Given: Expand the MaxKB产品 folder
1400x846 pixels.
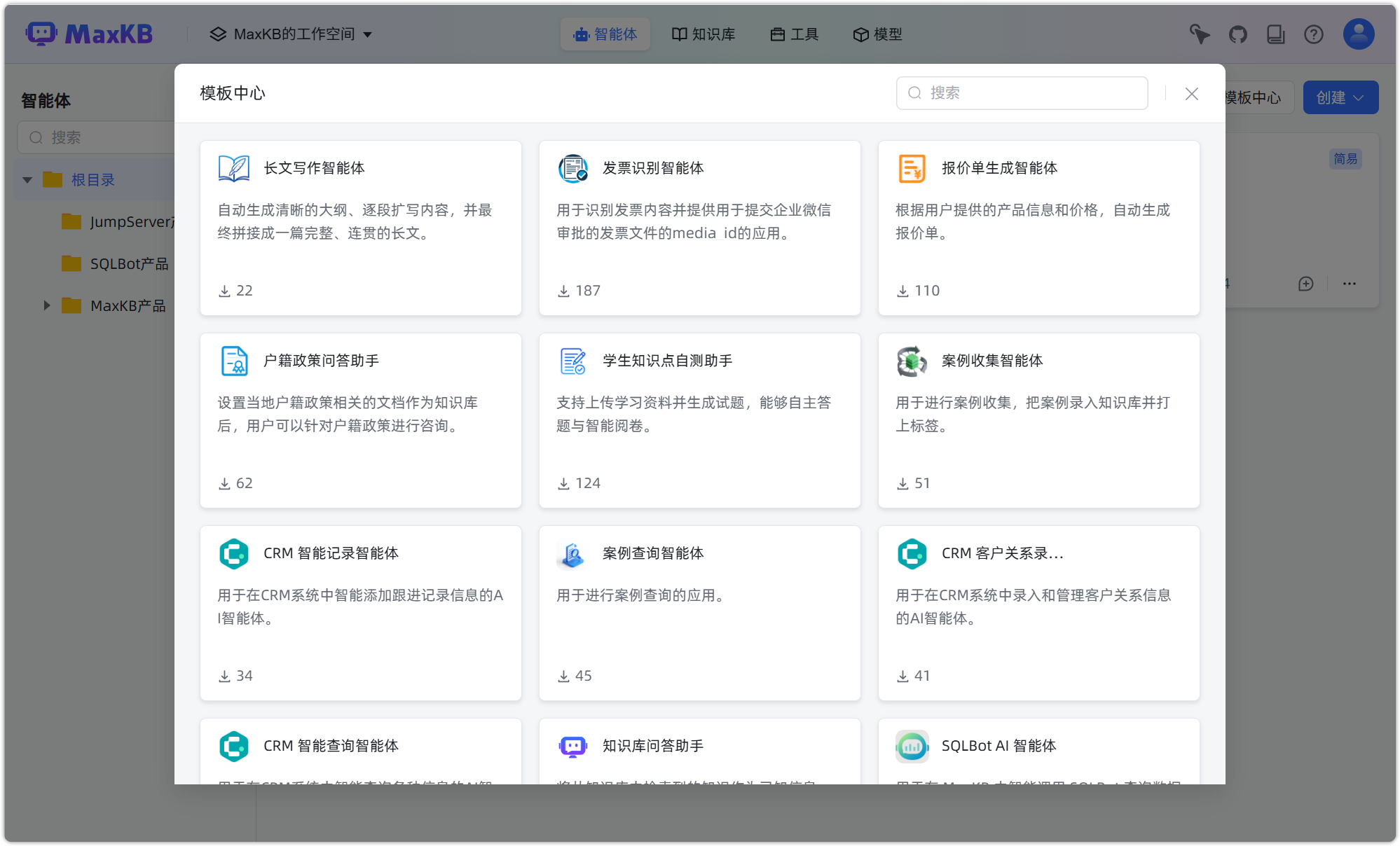Looking at the screenshot, I should pyautogui.click(x=46, y=305).
